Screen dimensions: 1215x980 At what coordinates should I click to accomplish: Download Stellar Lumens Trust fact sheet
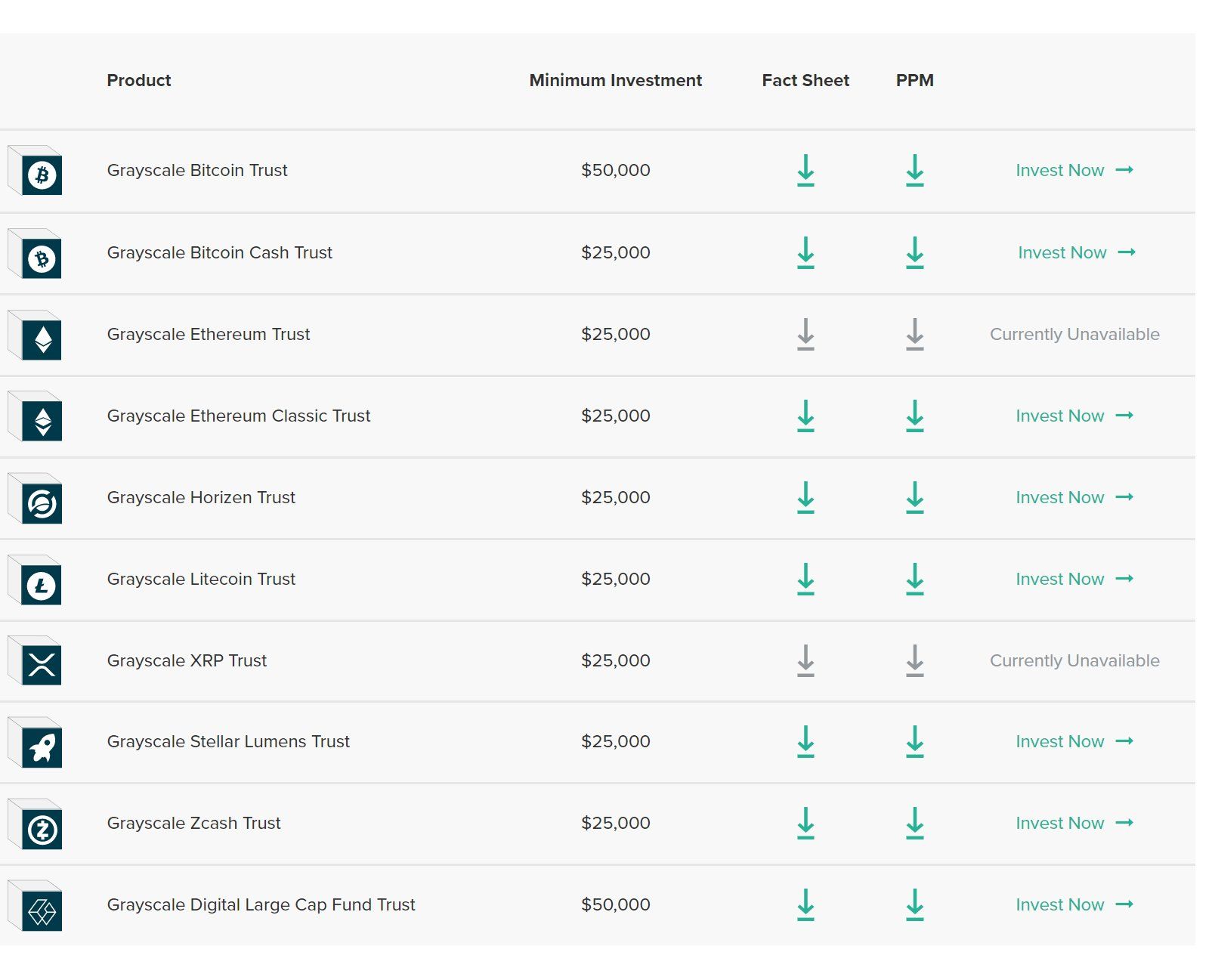pyautogui.click(x=805, y=741)
